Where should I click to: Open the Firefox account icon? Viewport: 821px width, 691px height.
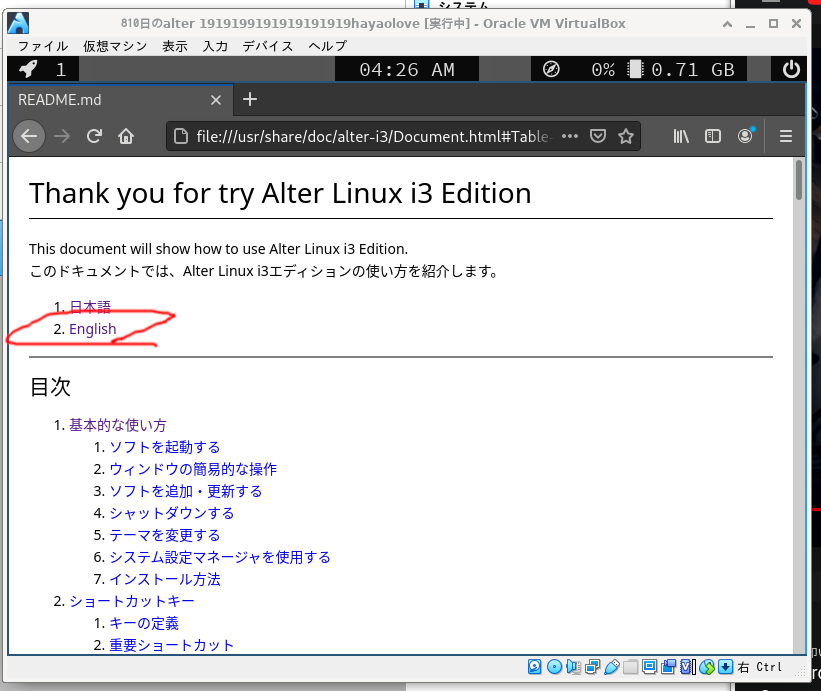pos(745,135)
